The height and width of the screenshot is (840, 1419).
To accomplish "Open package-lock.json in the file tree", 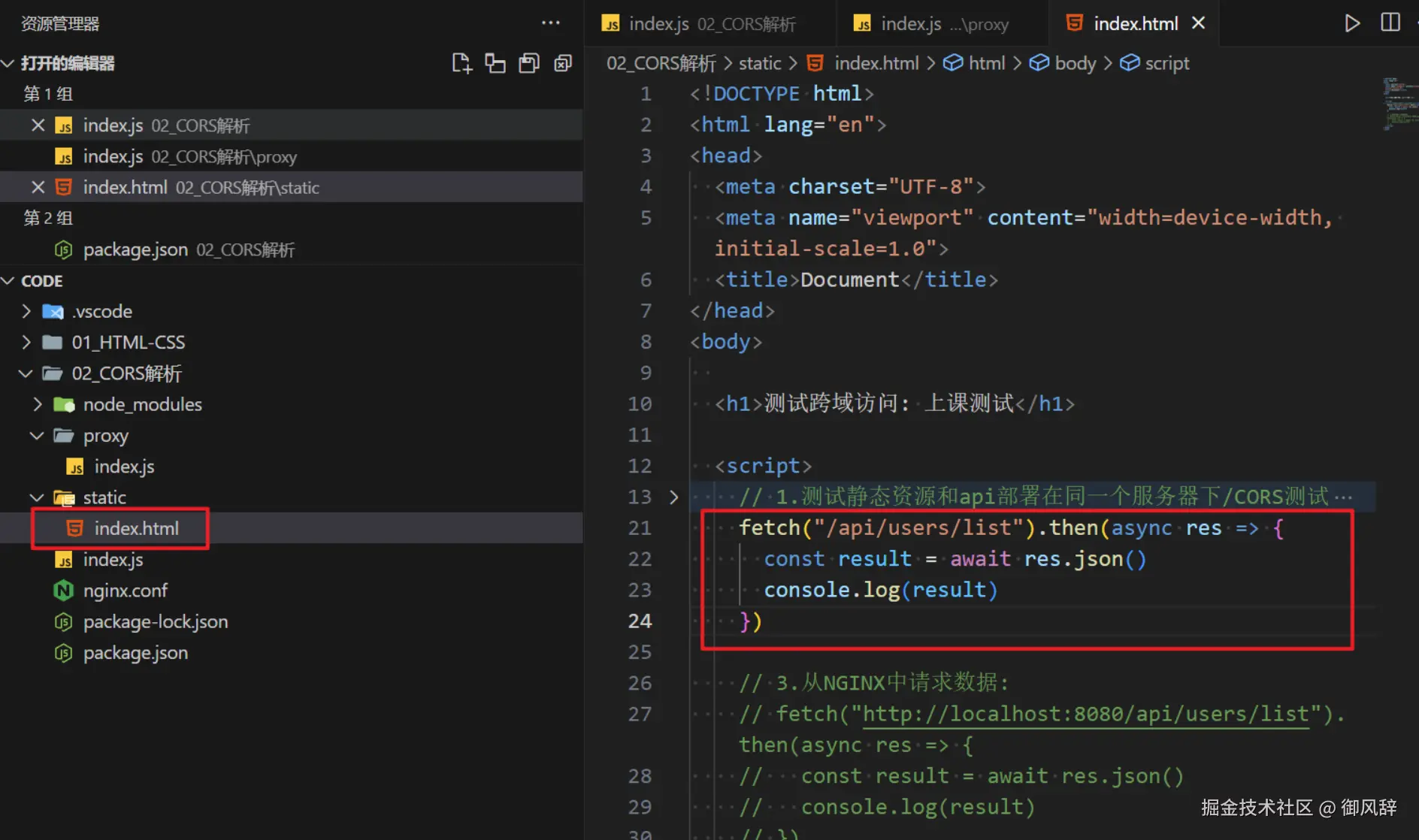I will click(292, 622).
